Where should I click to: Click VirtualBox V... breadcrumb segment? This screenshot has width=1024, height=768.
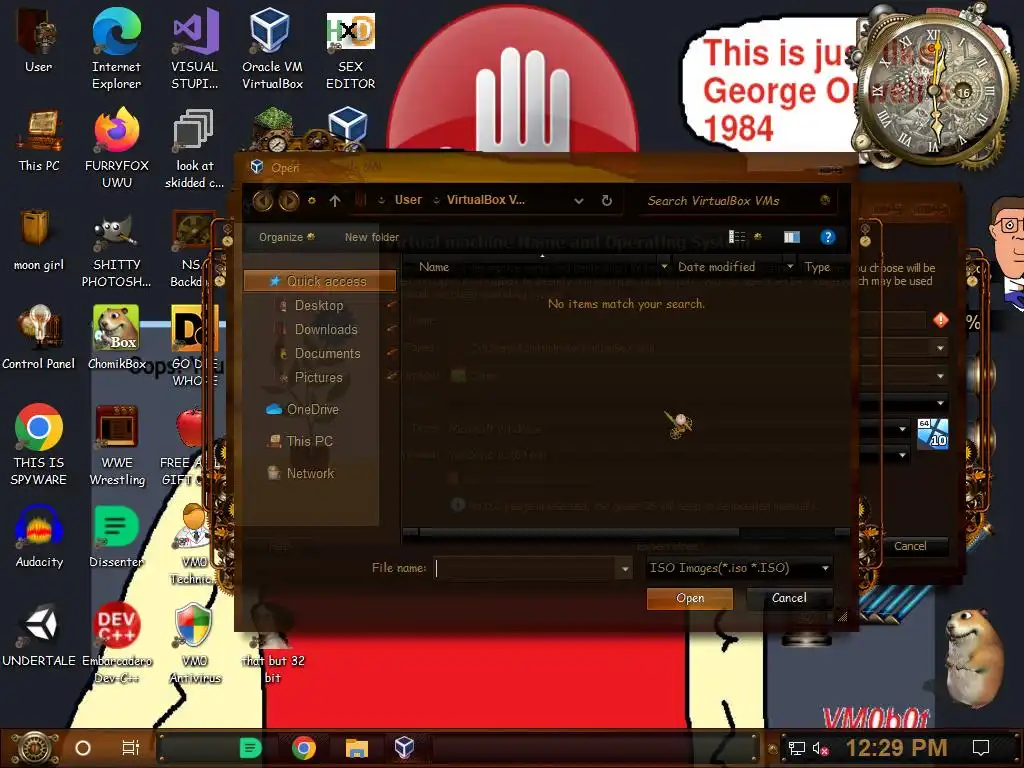point(485,200)
